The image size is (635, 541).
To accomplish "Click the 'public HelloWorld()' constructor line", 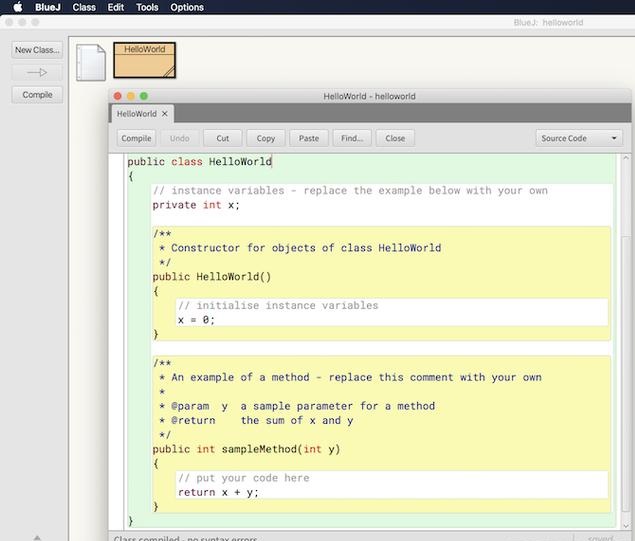I will (x=212, y=277).
